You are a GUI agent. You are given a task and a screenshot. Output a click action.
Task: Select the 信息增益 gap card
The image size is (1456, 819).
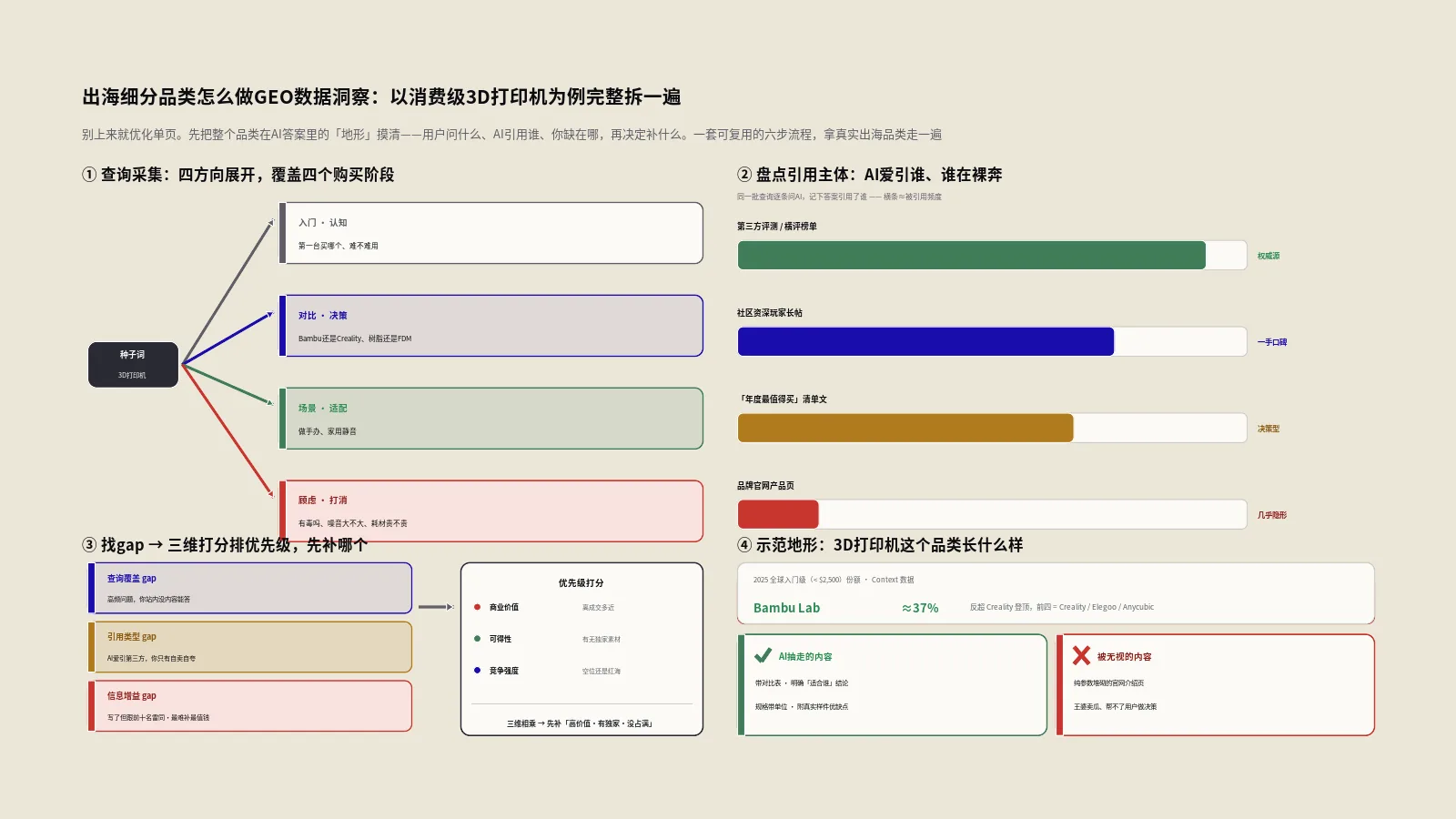tap(250, 706)
